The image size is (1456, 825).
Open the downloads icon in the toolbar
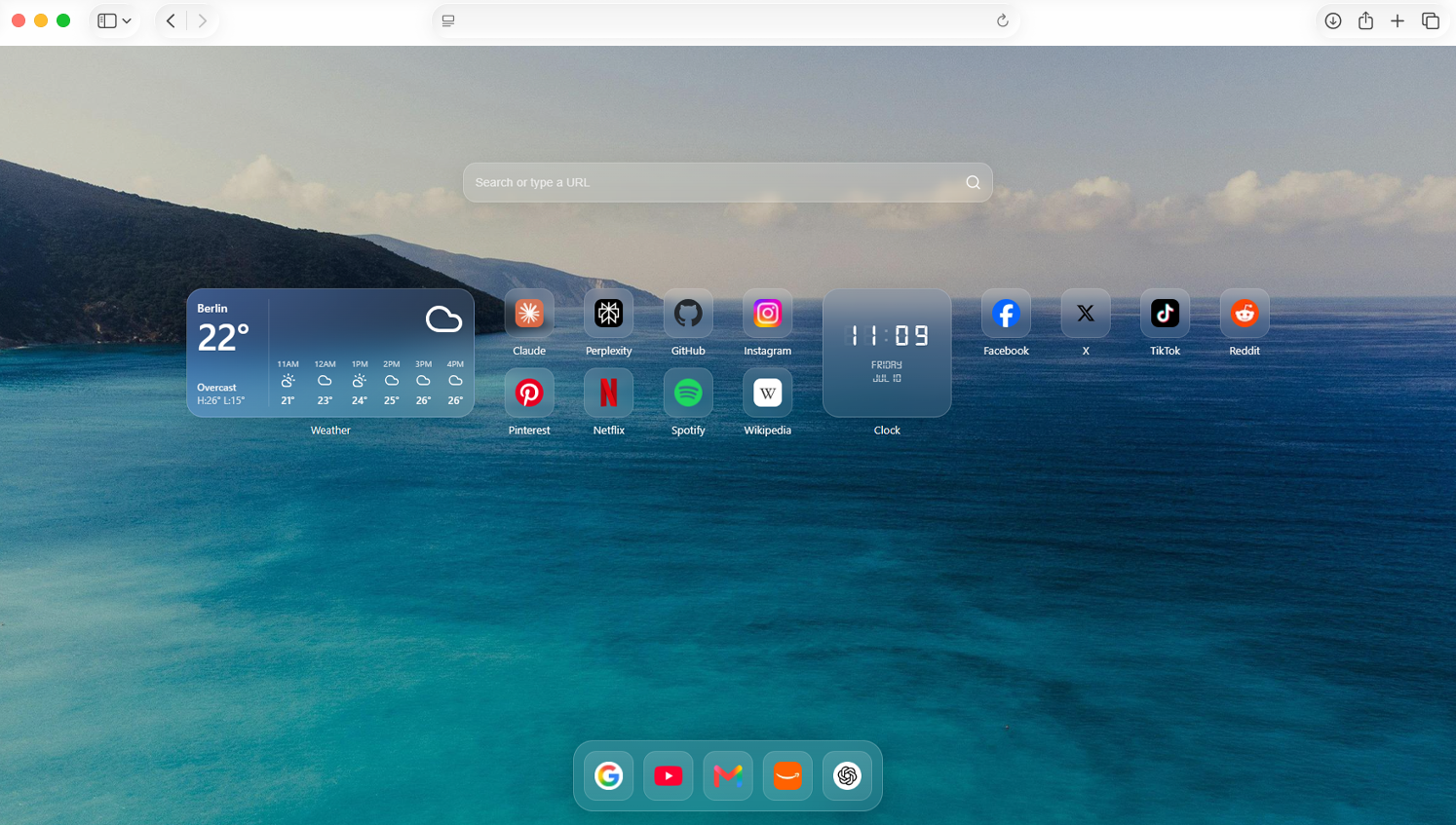[1333, 20]
